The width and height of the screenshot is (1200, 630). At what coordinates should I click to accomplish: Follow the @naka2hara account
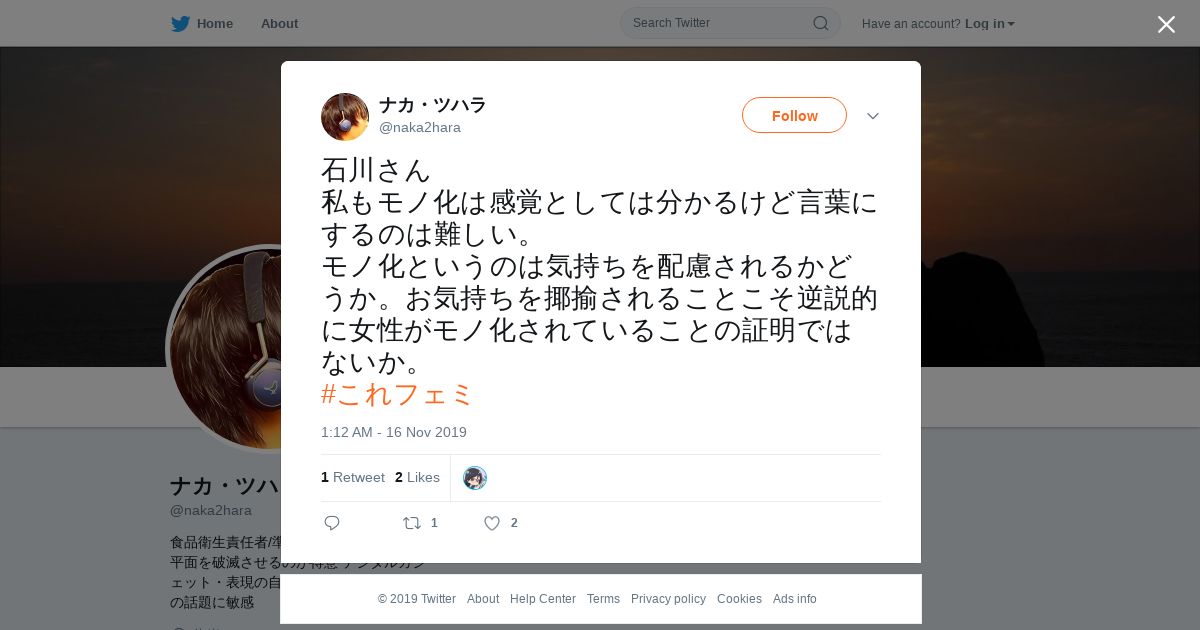coord(794,115)
